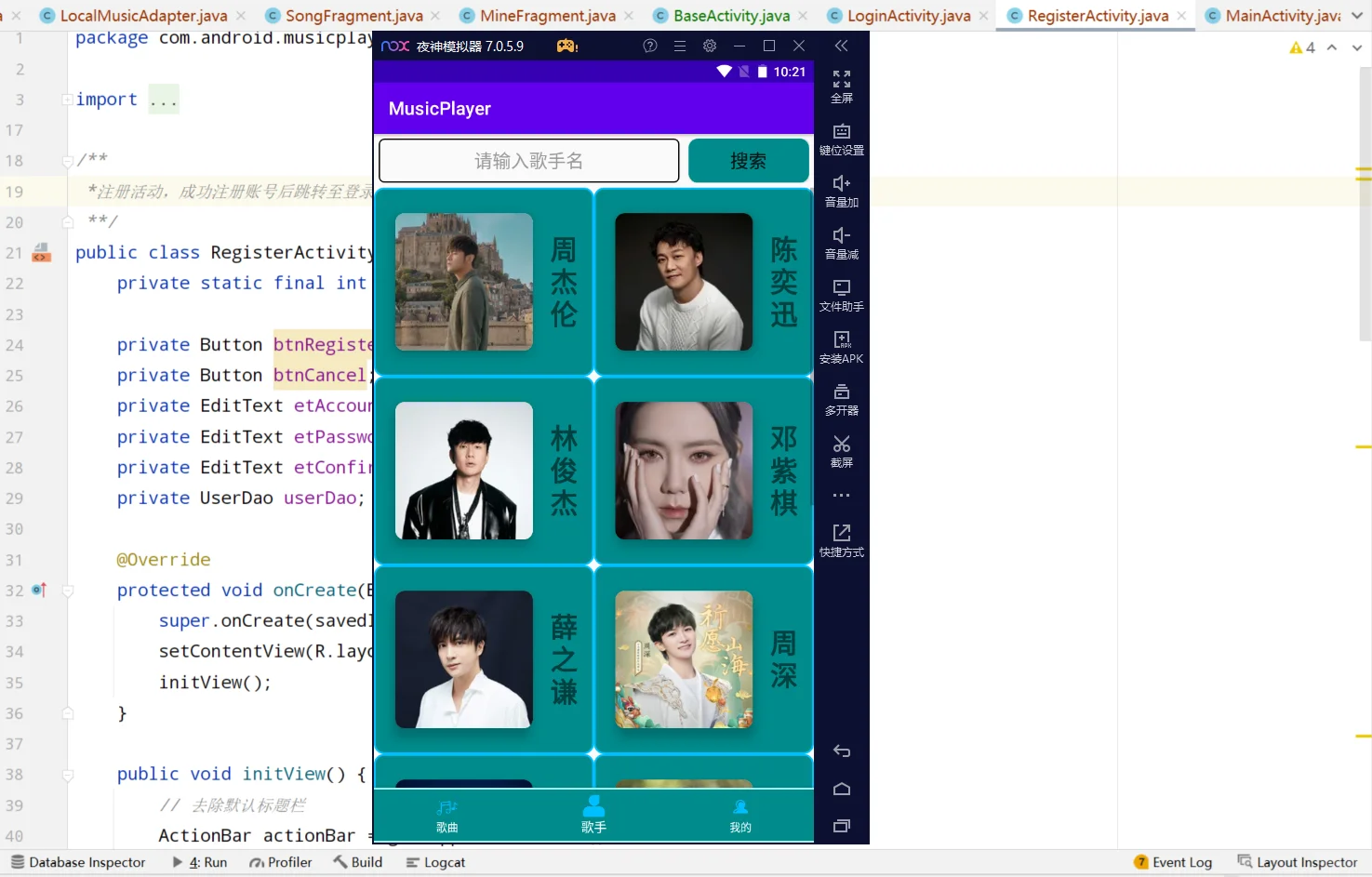
Task: Open the 林俊杰 artist card
Action: (x=484, y=471)
